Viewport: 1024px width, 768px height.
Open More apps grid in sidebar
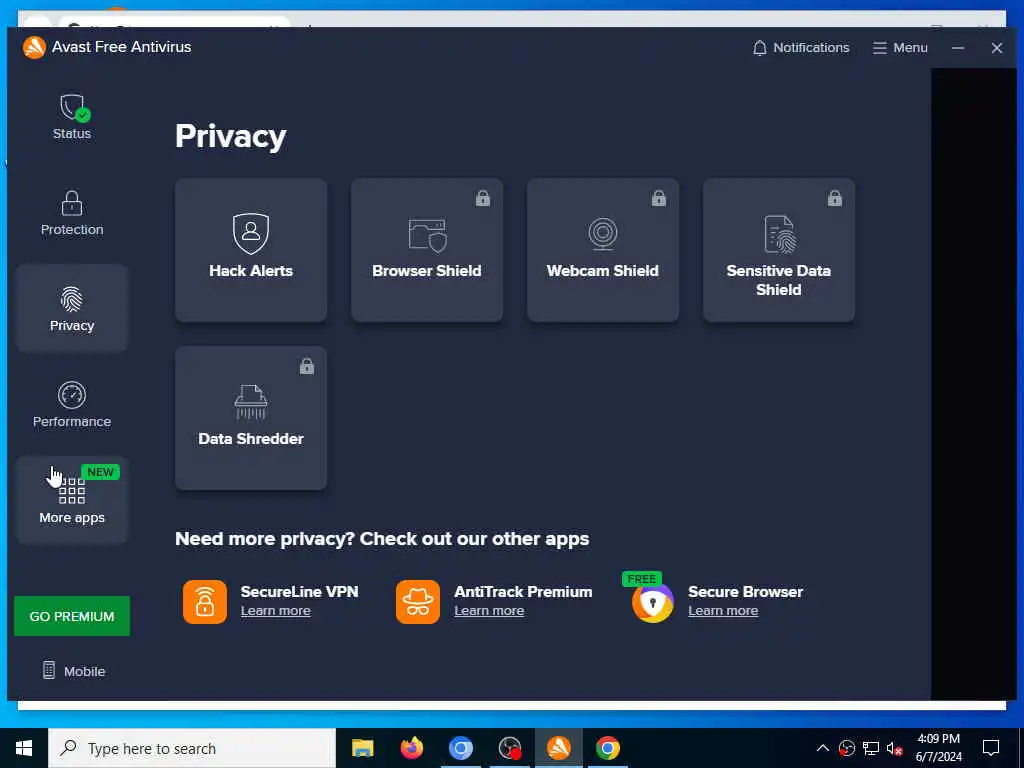[72, 500]
